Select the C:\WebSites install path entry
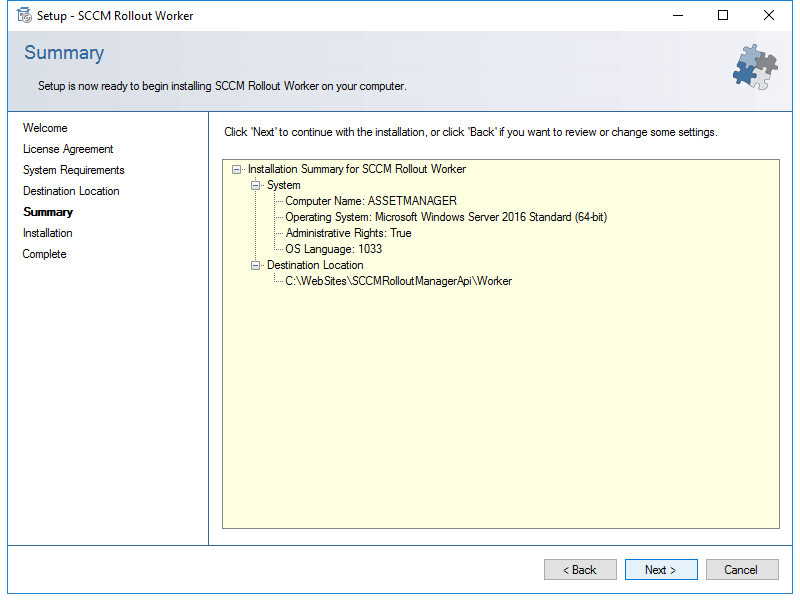This screenshot has width=800, height=601. pyautogui.click(x=398, y=281)
